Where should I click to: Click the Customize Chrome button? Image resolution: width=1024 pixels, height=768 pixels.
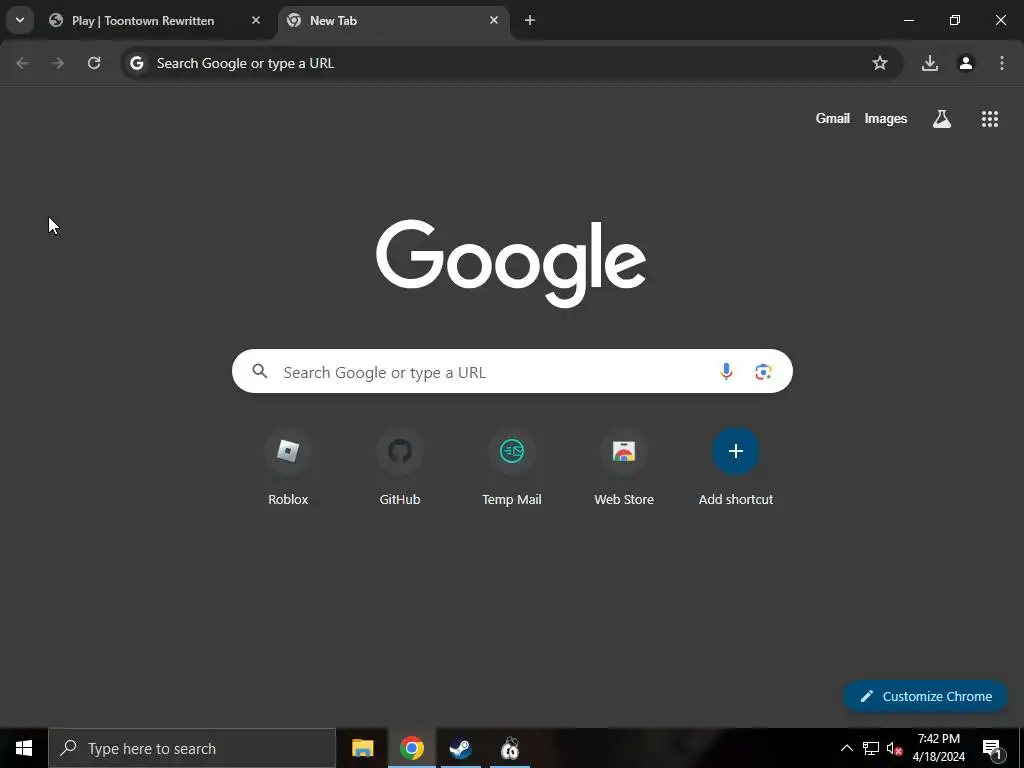(925, 696)
